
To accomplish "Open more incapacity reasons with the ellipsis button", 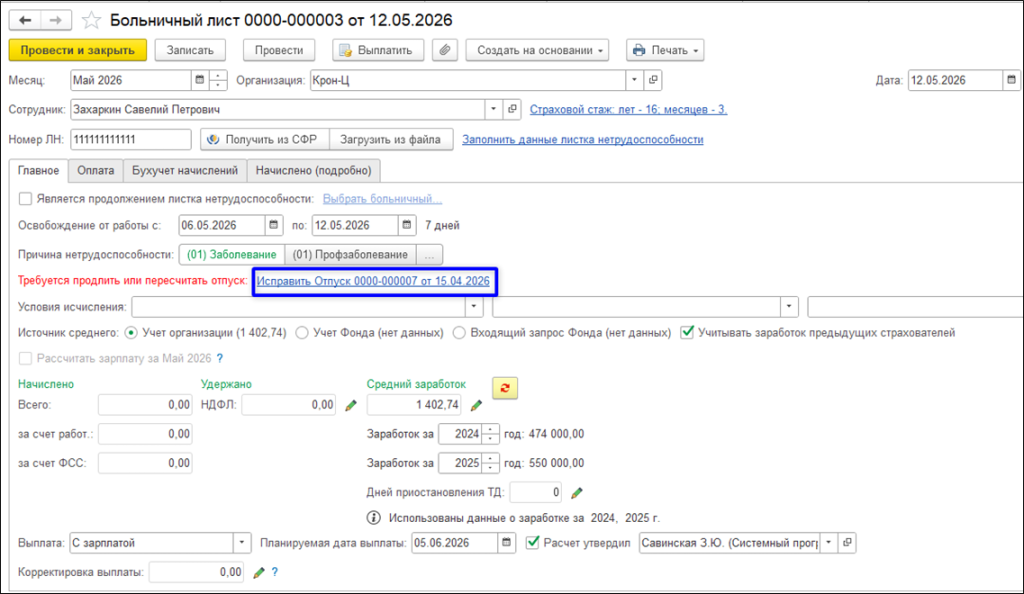I will pyautogui.click(x=429, y=255).
